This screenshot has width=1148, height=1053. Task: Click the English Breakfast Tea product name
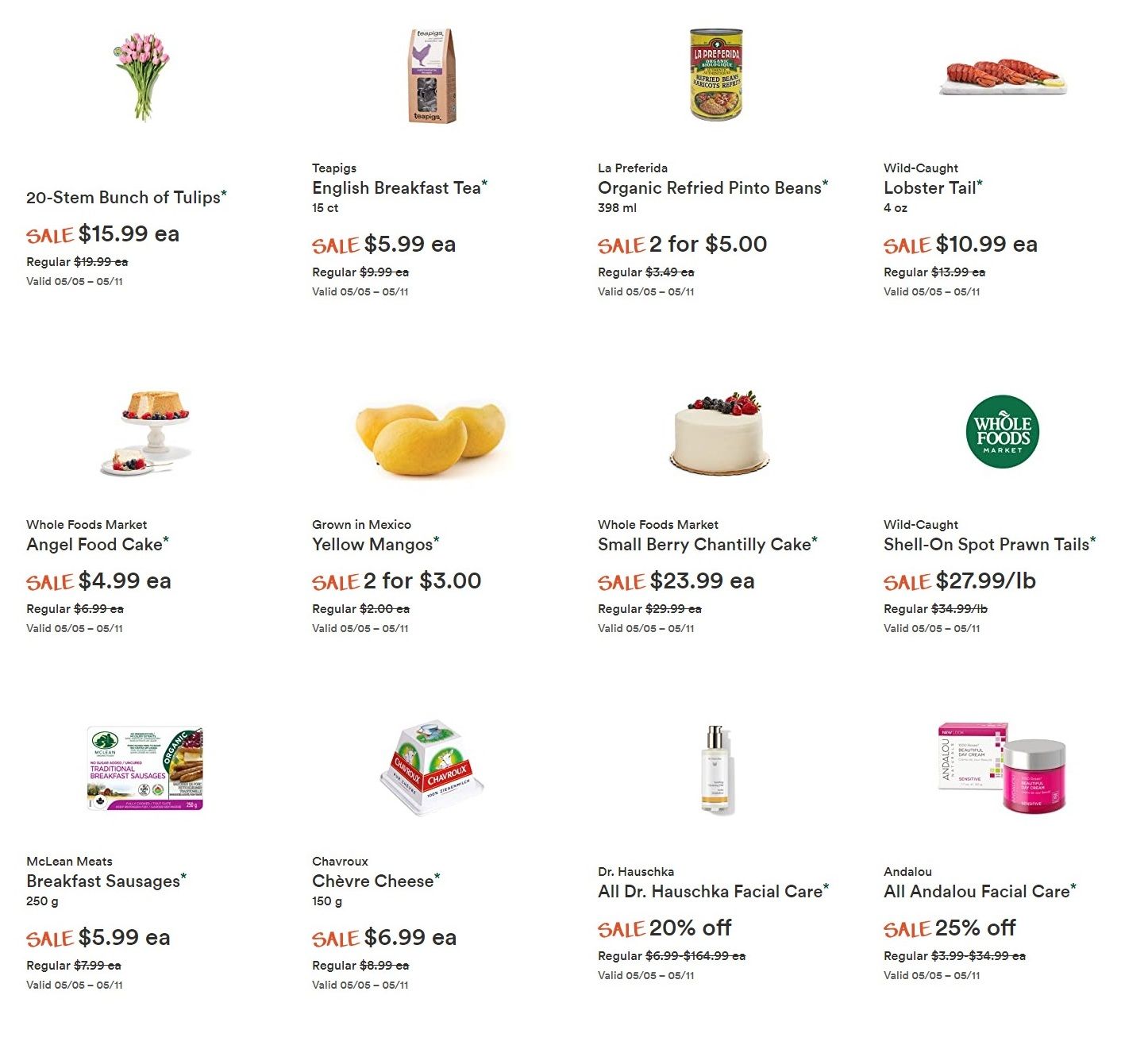pyautogui.click(x=397, y=188)
